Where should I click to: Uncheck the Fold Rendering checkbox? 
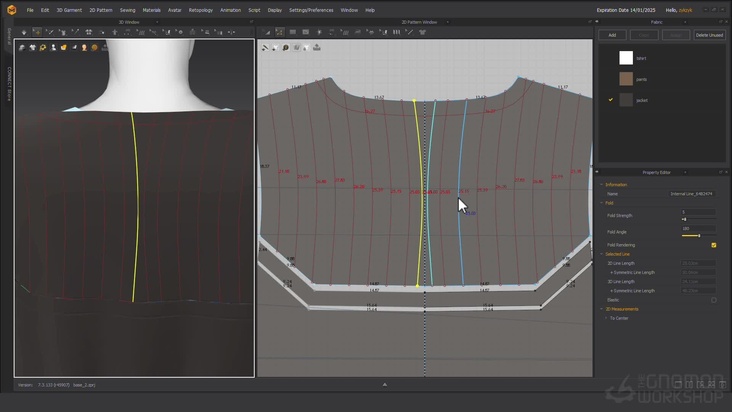click(x=713, y=245)
